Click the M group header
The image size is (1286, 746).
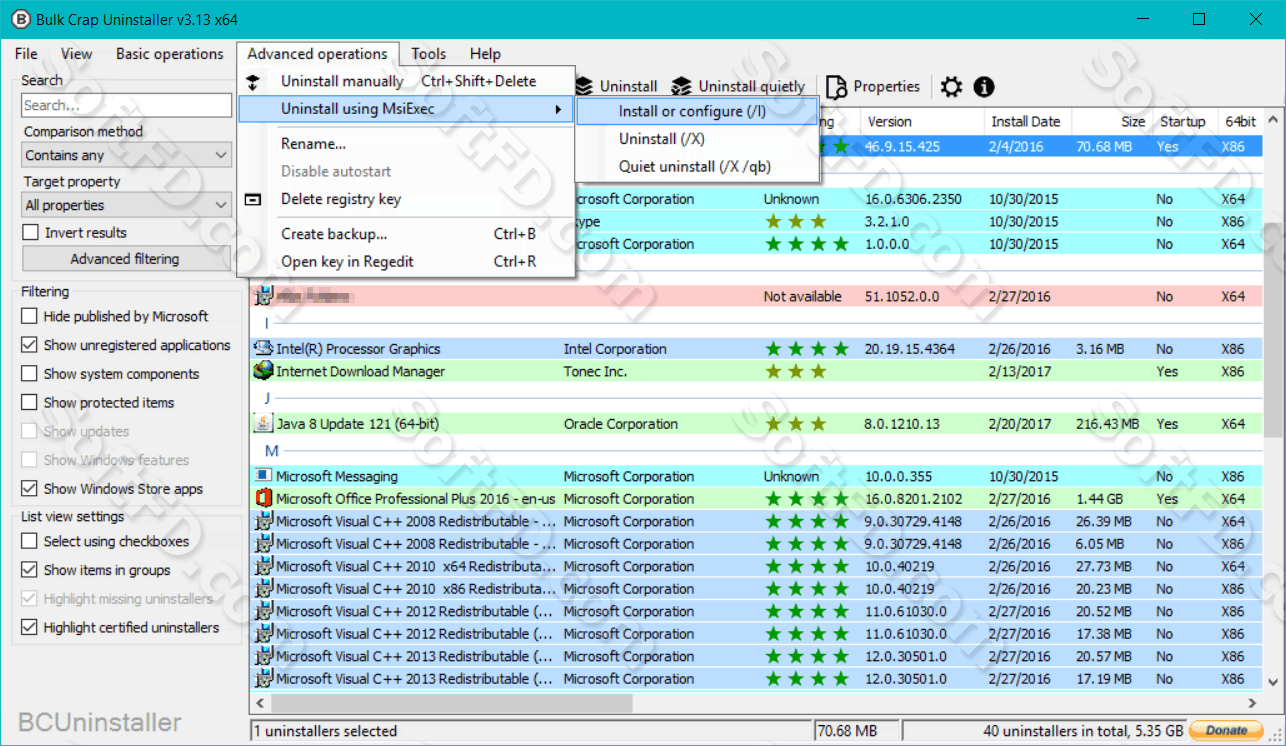(x=272, y=451)
